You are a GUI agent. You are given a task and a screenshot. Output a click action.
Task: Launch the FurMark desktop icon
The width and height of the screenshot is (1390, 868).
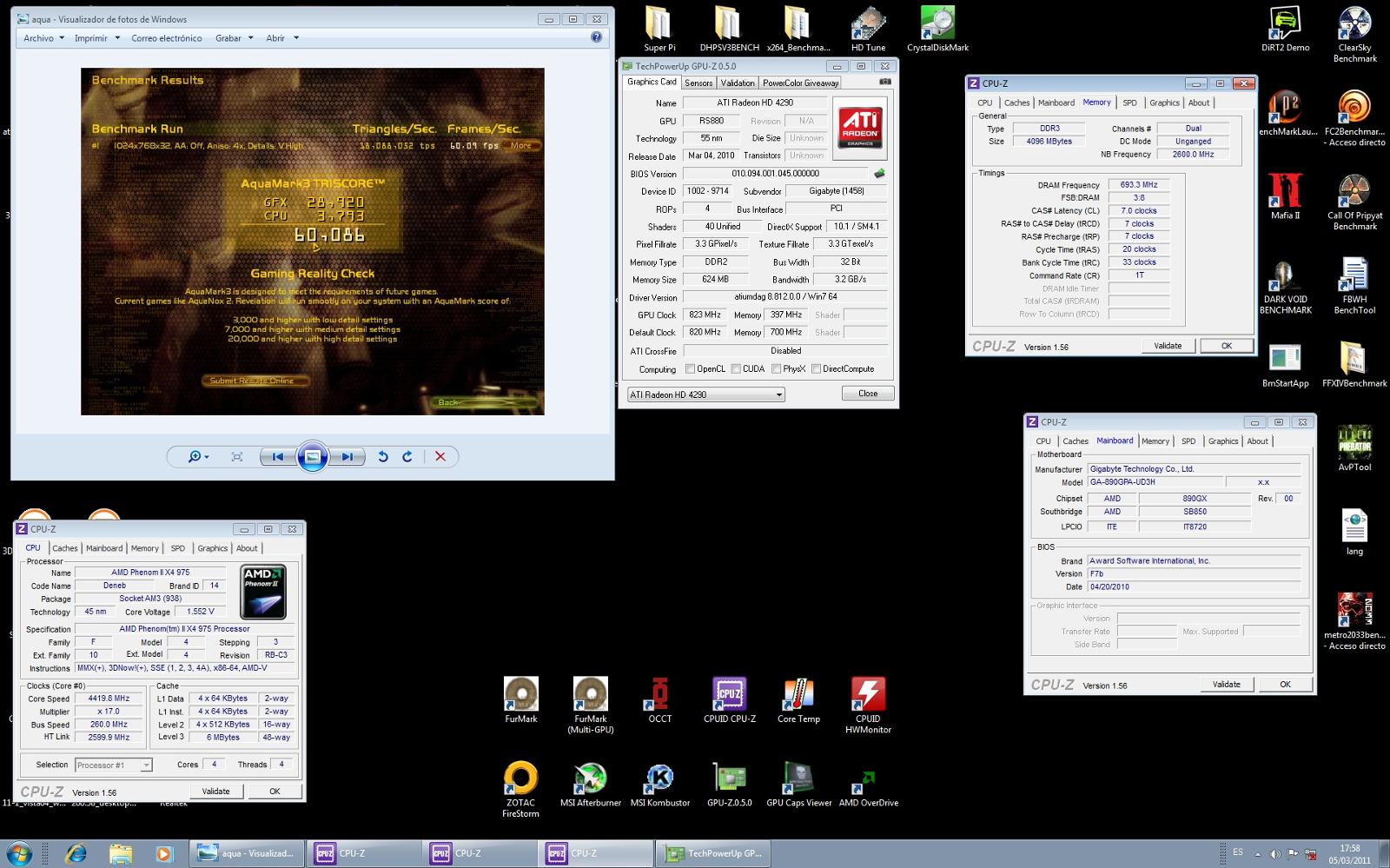point(520,694)
